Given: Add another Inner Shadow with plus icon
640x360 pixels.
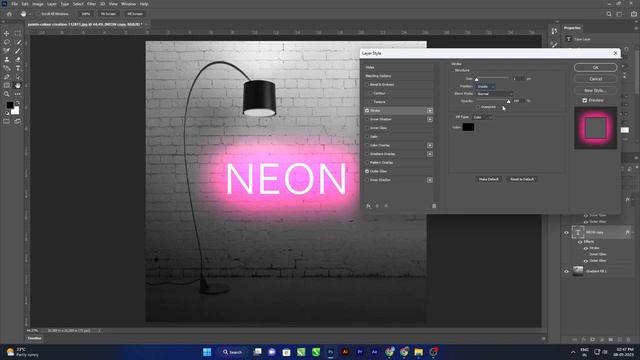Looking at the screenshot, I should [430, 119].
